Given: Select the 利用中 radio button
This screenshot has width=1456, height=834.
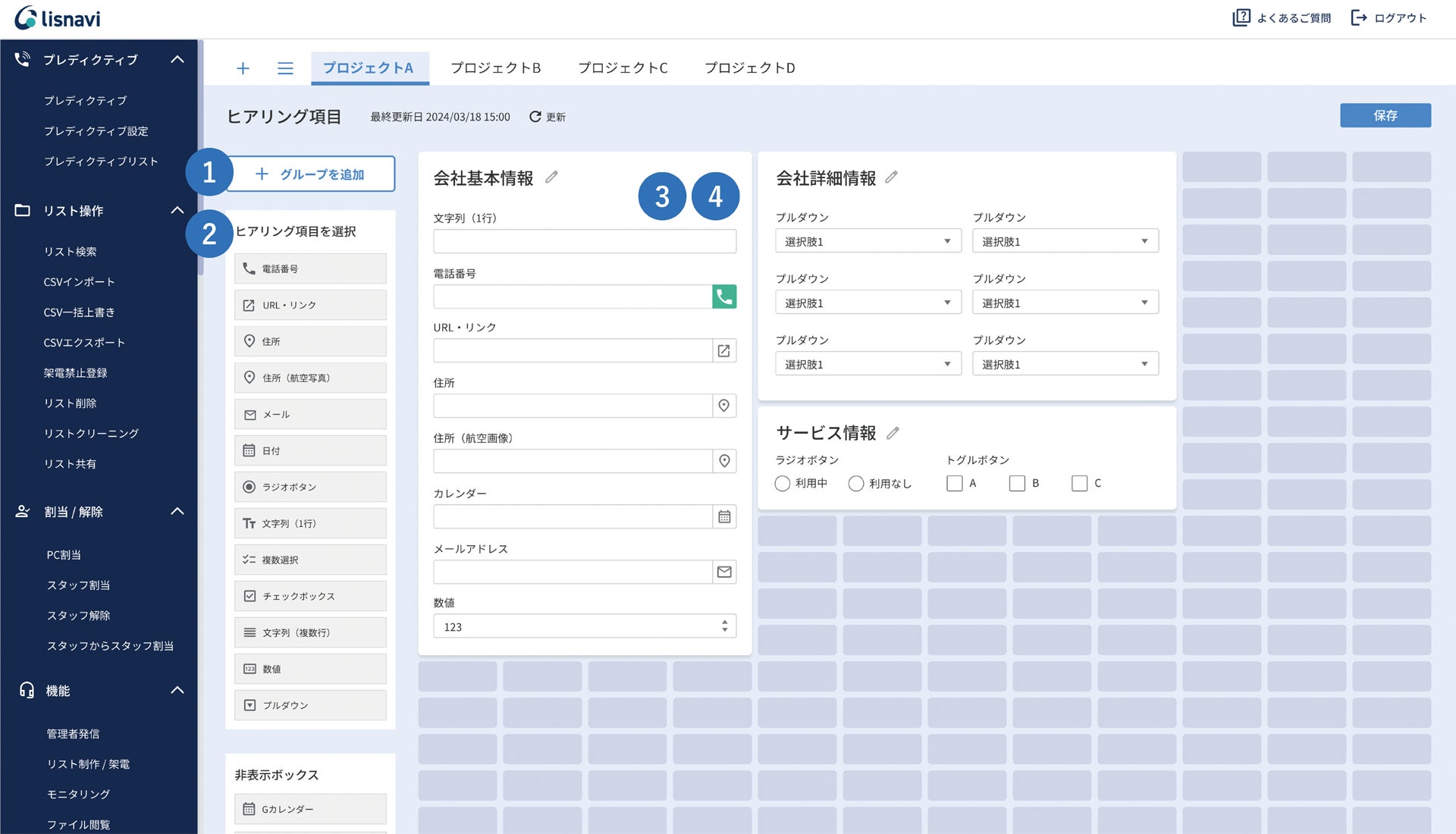Looking at the screenshot, I should (x=783, y=483).
